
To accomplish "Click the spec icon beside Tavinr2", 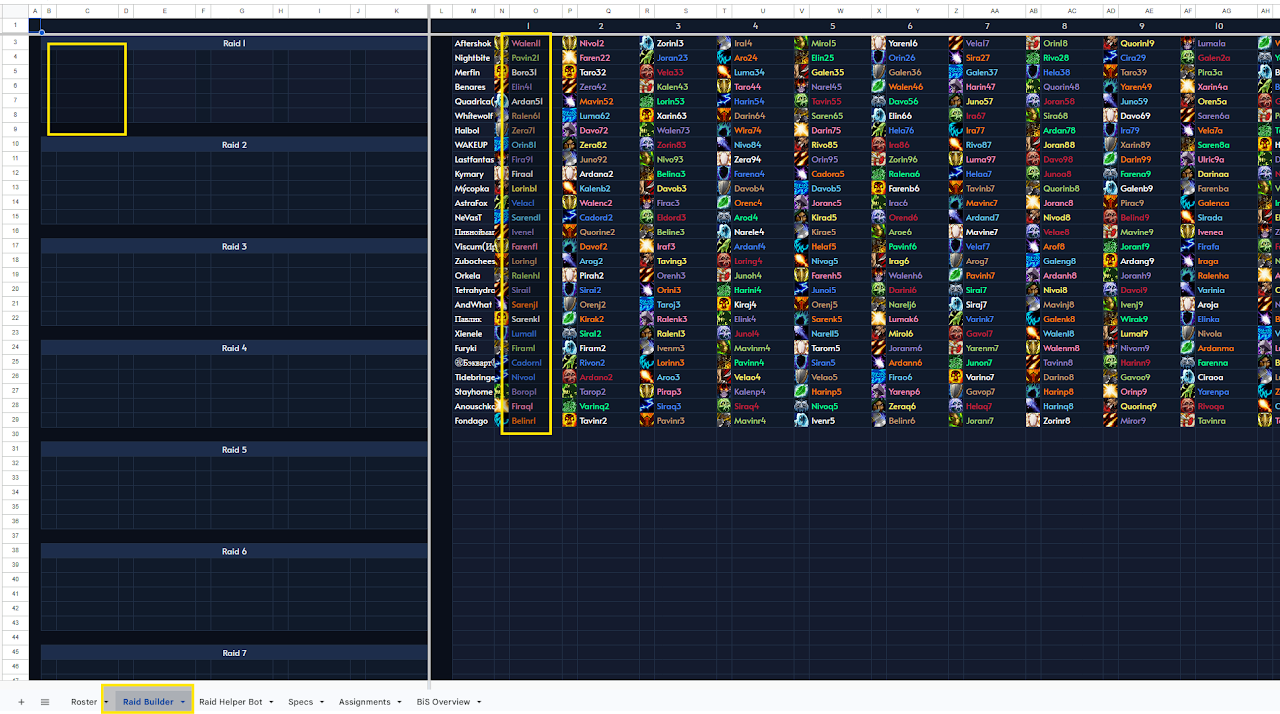I will [x=570, y=421].
